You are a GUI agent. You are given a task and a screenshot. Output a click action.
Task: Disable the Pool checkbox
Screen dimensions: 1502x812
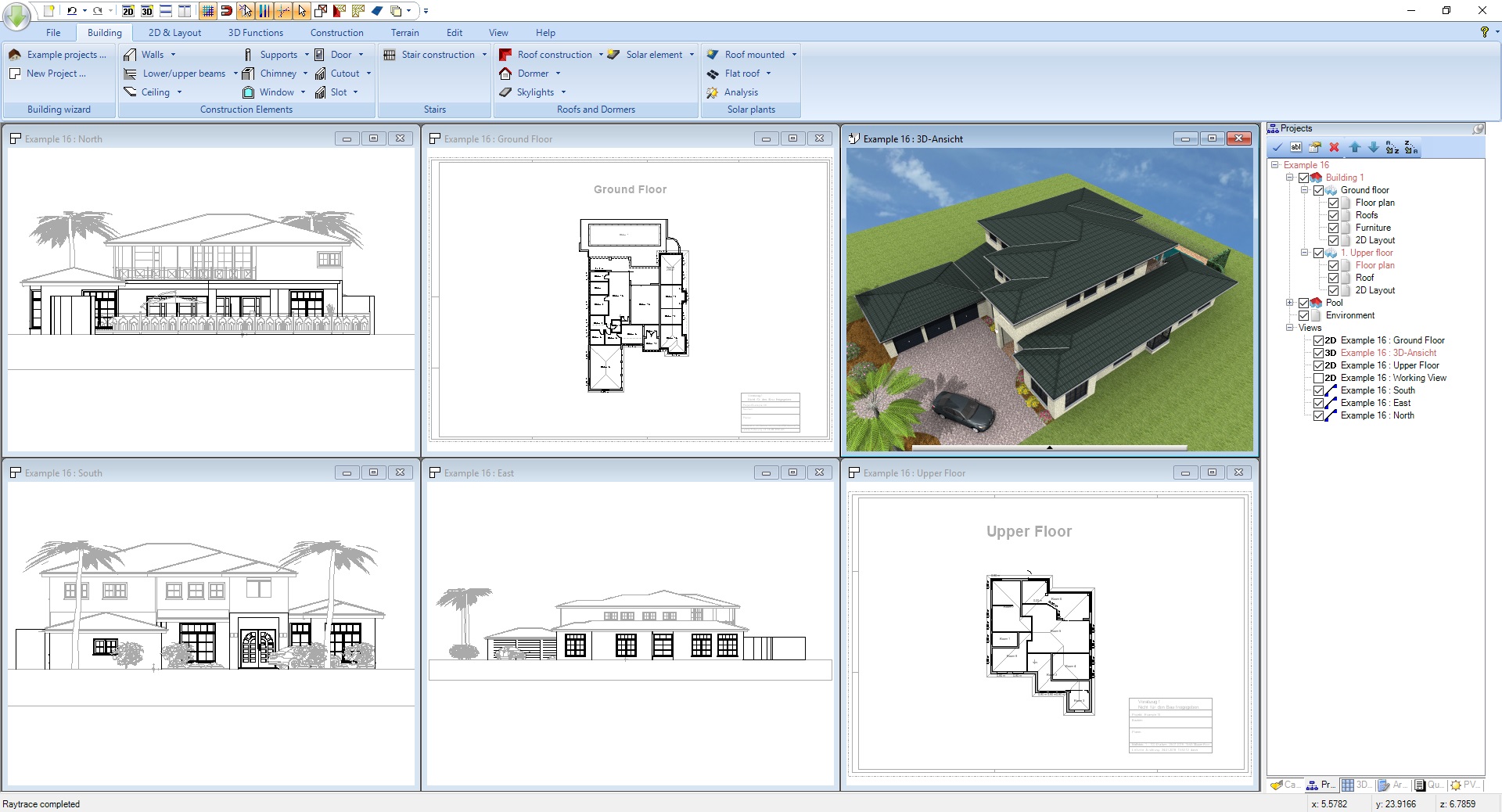click(1303, 303)
